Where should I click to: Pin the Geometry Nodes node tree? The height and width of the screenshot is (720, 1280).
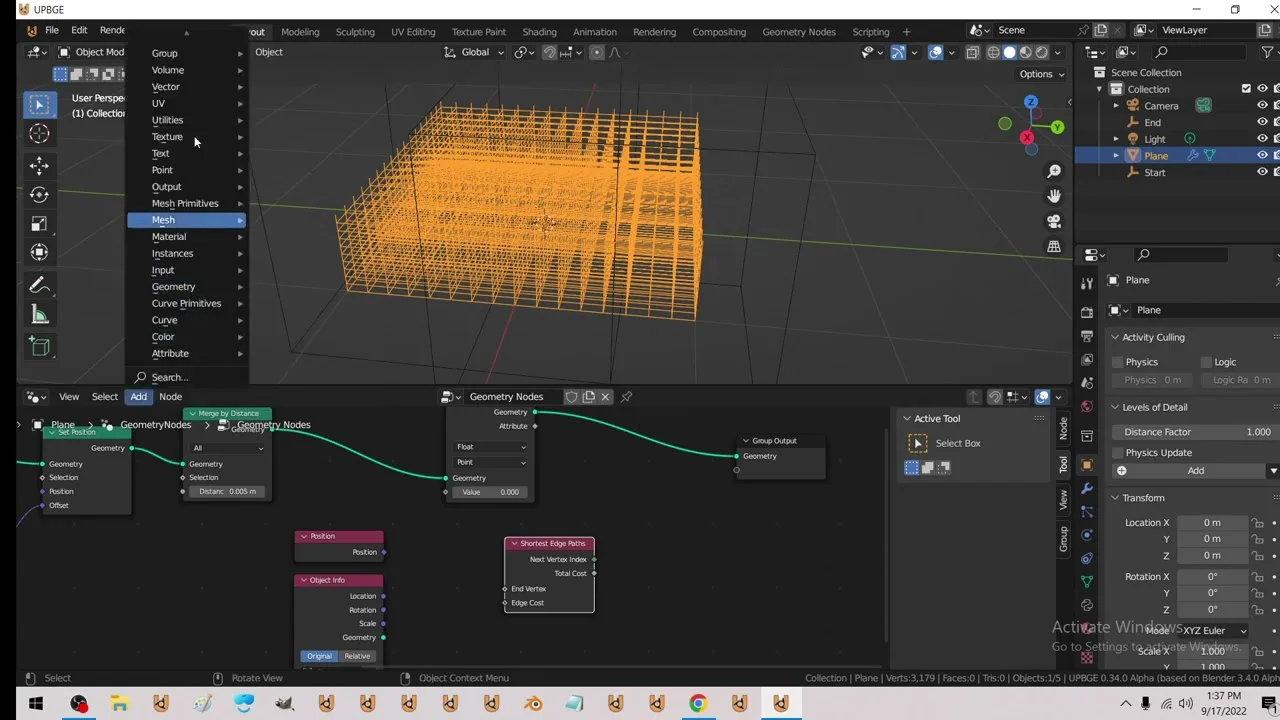(x=626, y=397)
